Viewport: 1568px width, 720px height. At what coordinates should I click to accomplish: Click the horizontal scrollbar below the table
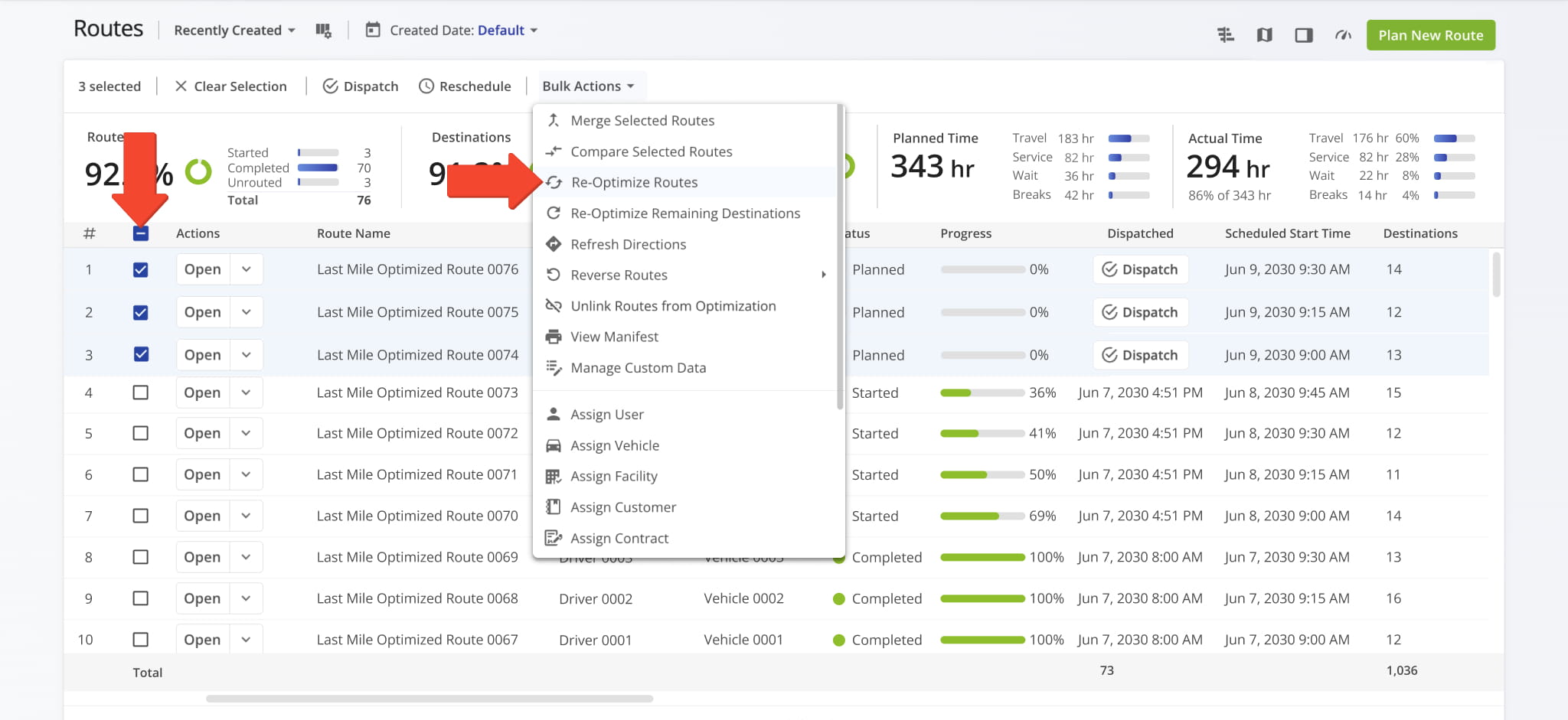[429, 699]
